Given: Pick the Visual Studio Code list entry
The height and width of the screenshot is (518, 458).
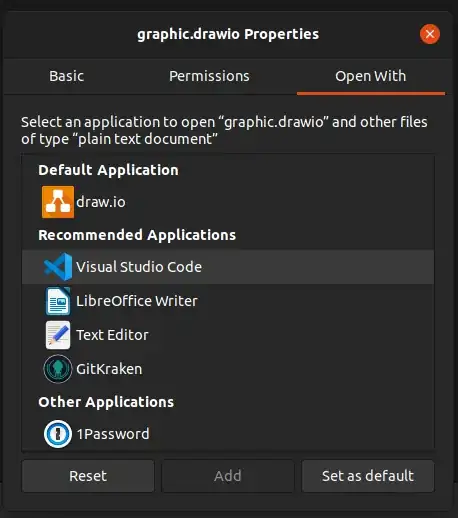Looking at the screenshot, I should coord(228,267).
